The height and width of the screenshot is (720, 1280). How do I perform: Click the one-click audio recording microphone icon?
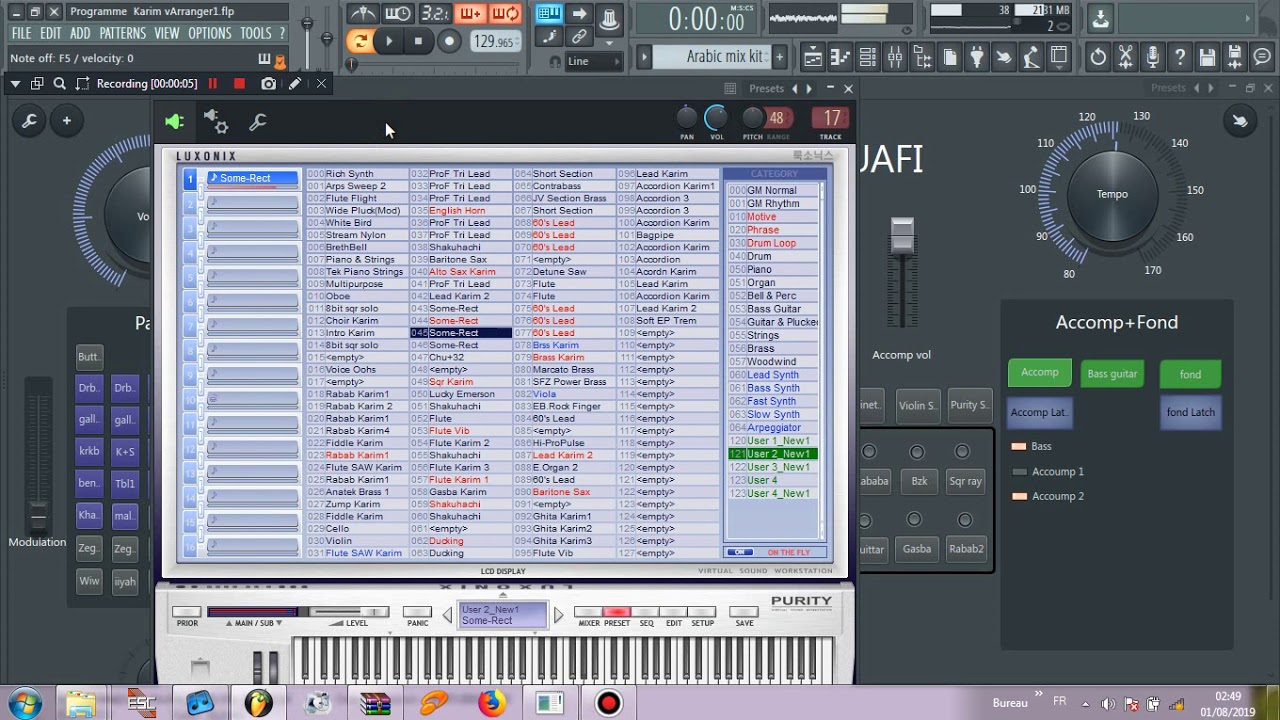1153,58
